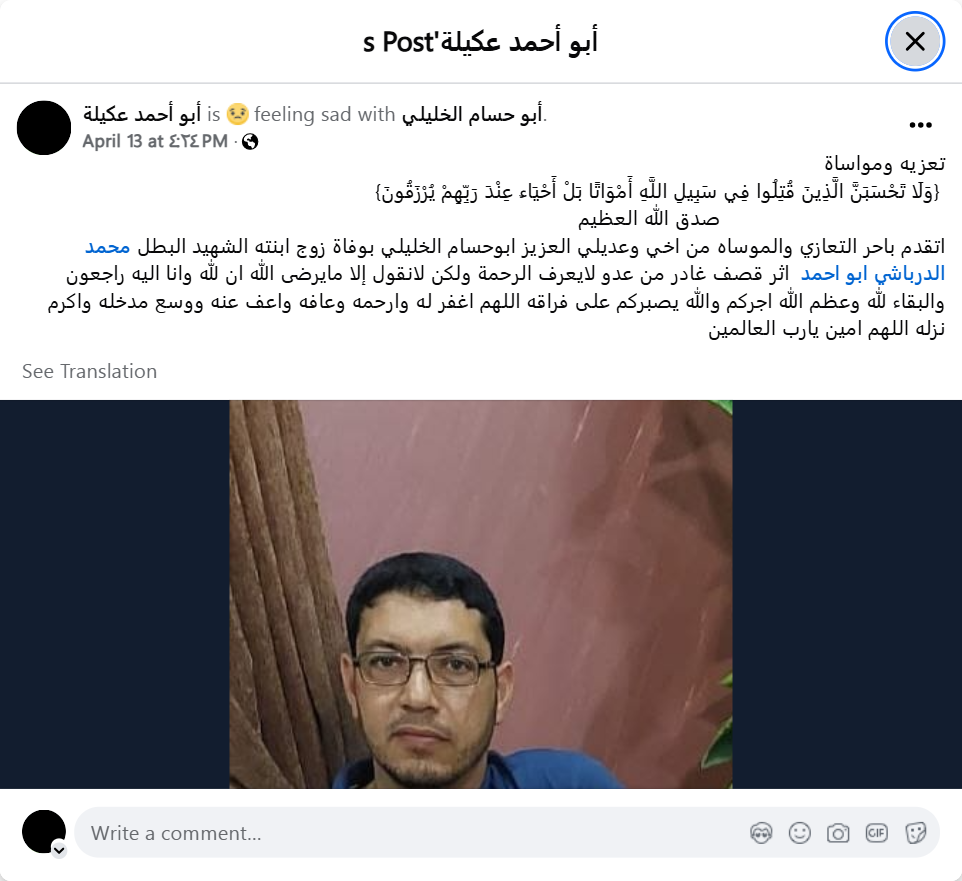Click your profile avatar beside comment box
The image size is (962, 881).
[44, 832]
